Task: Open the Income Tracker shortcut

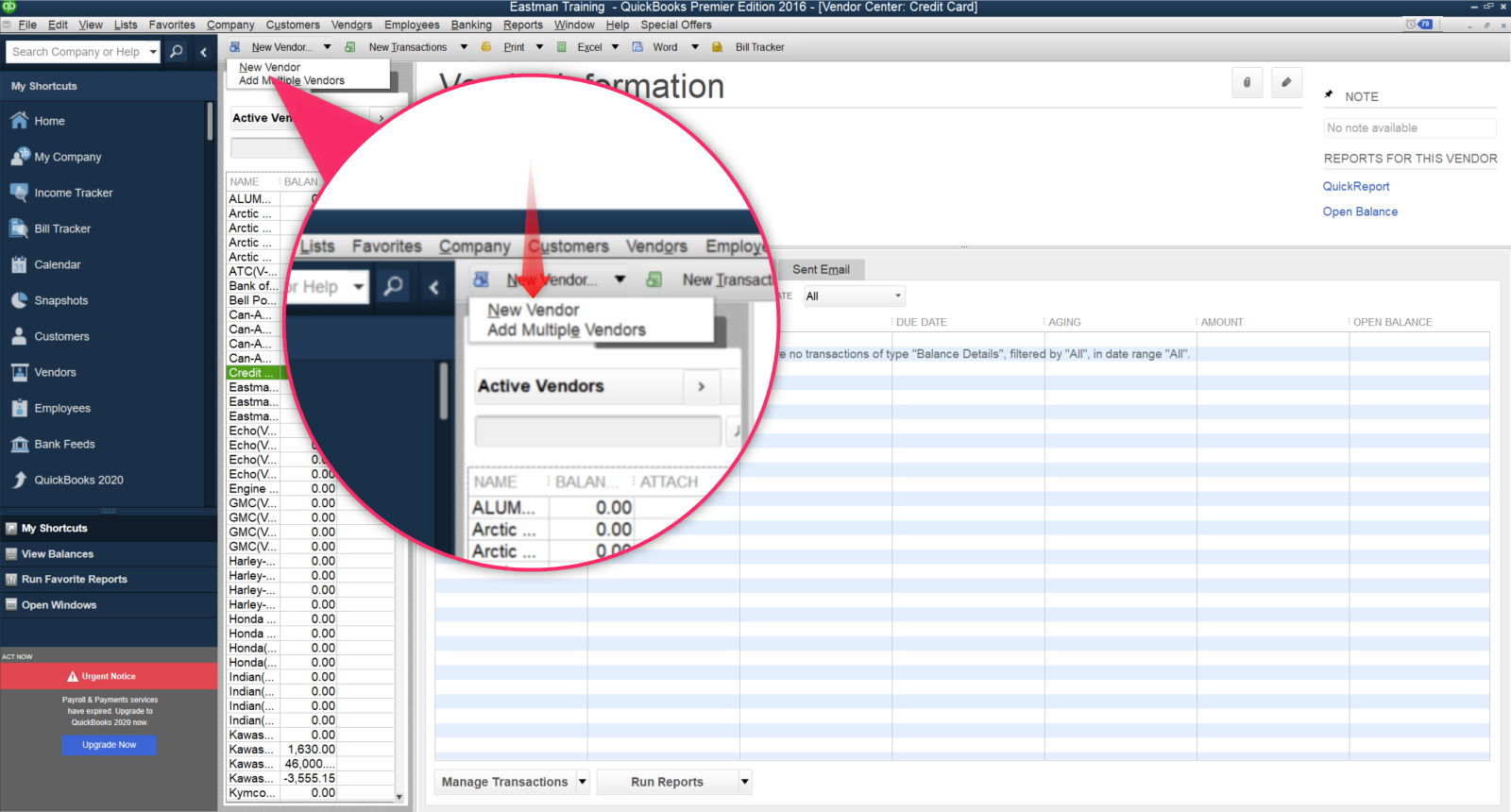Action: [73, 193]
